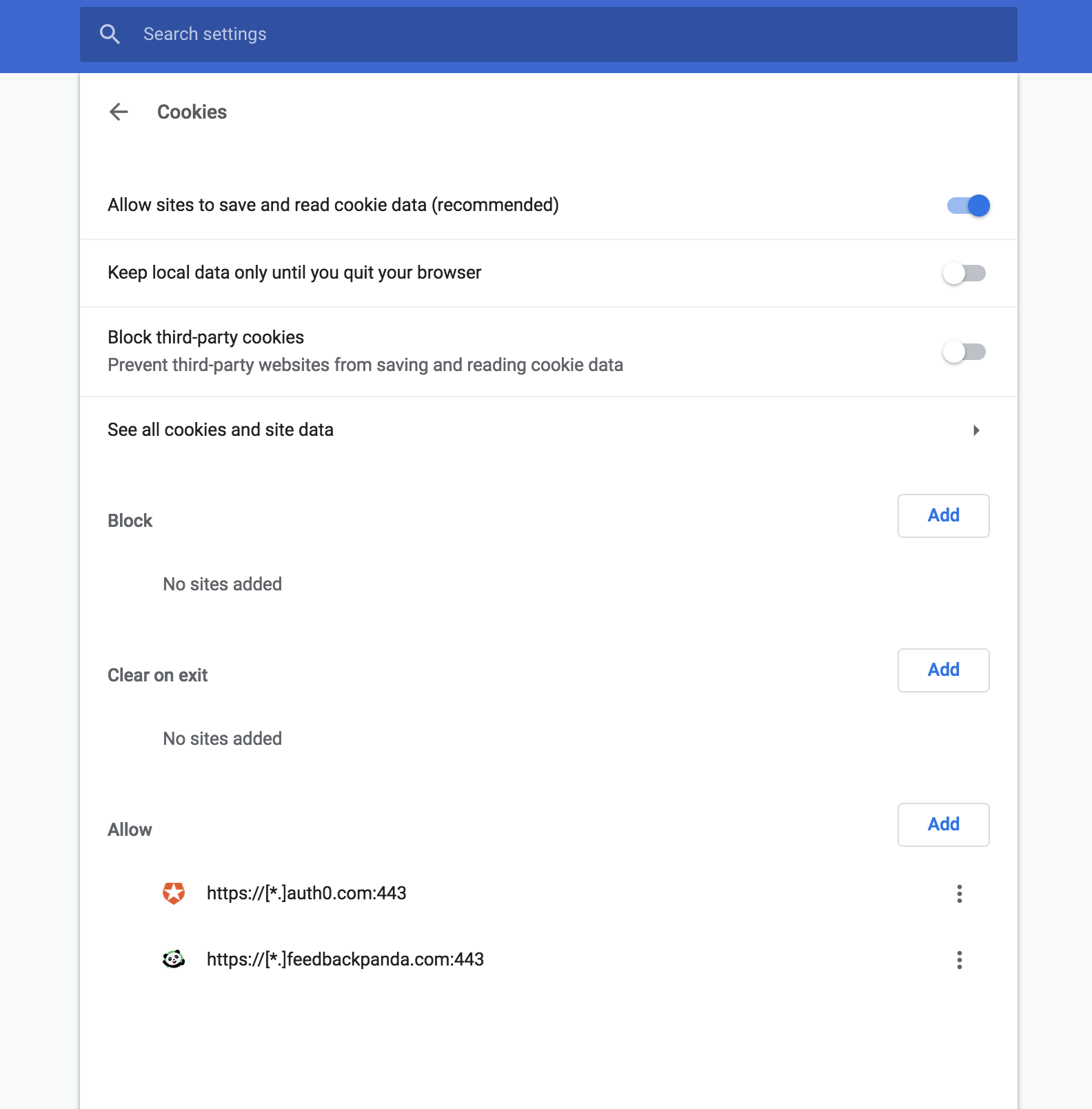Click the Cookies page title
The width and height of the screenshot is (1092, 1109).
pos(192,112)
